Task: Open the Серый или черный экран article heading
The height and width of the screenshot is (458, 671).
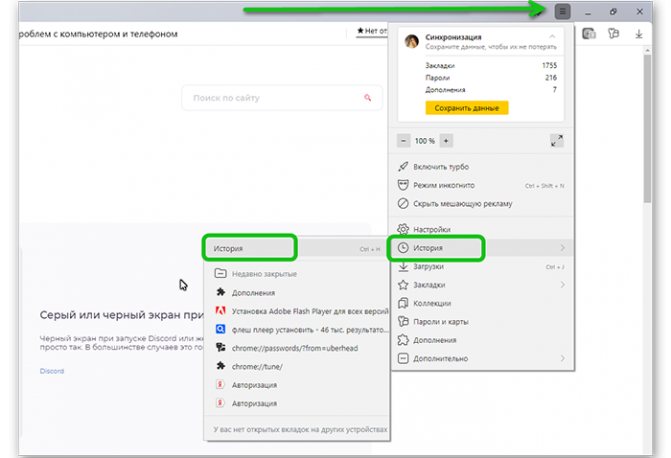Action: (x=122, y=315)
